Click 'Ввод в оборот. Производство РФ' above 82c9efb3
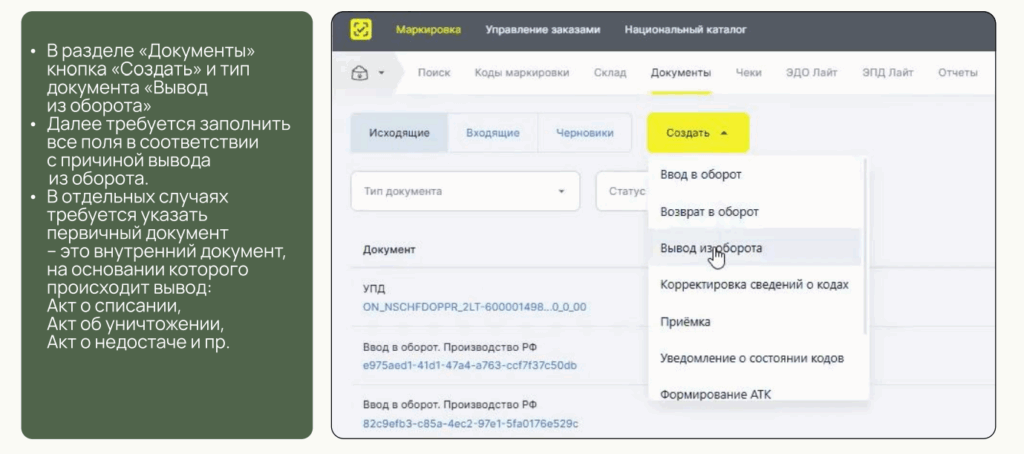 pos(449,405)
